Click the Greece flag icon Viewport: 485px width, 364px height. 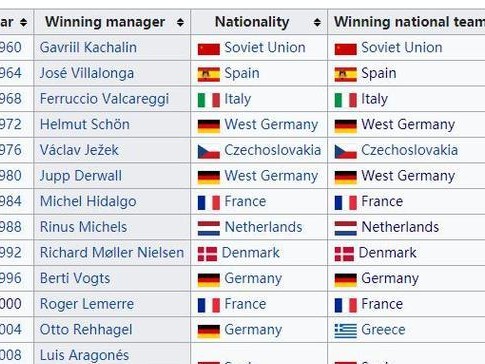pos(346,330)
